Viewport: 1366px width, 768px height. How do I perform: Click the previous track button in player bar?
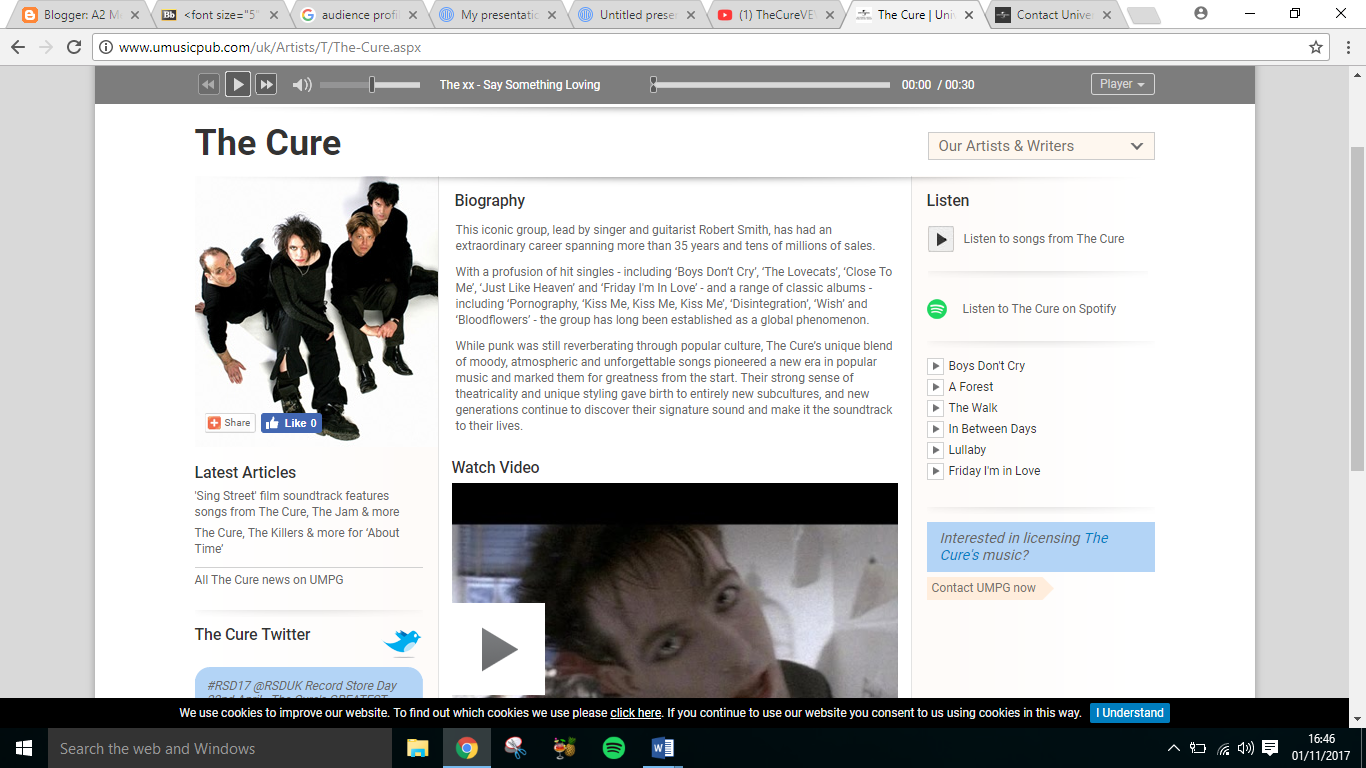pos(208,85)
